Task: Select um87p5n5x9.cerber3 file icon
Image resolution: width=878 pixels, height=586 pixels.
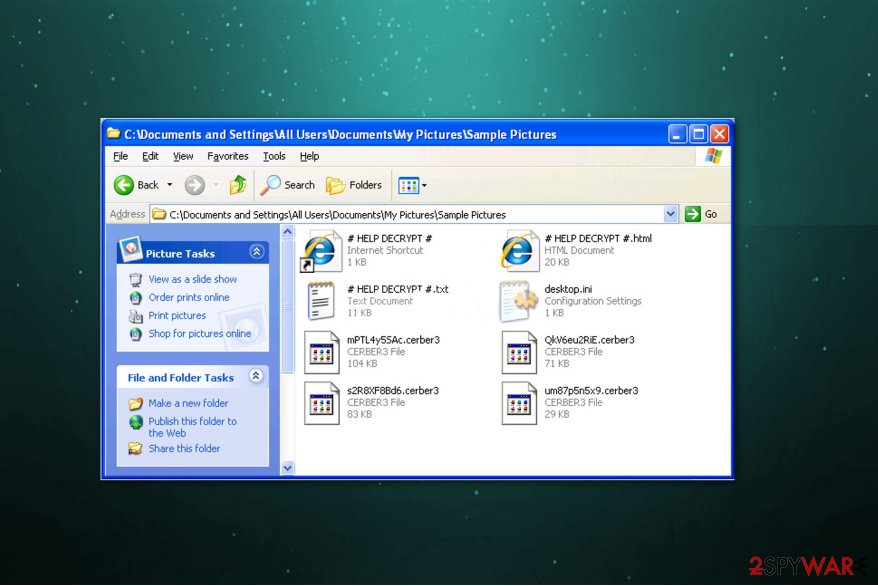Action: tap(519, 403)
